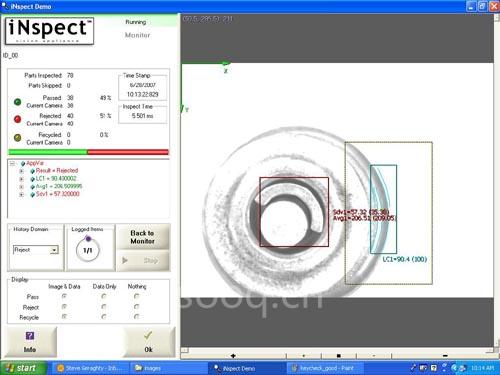Expand the LC1 tree node
The image size is (500, 375).
click(22, 179)
